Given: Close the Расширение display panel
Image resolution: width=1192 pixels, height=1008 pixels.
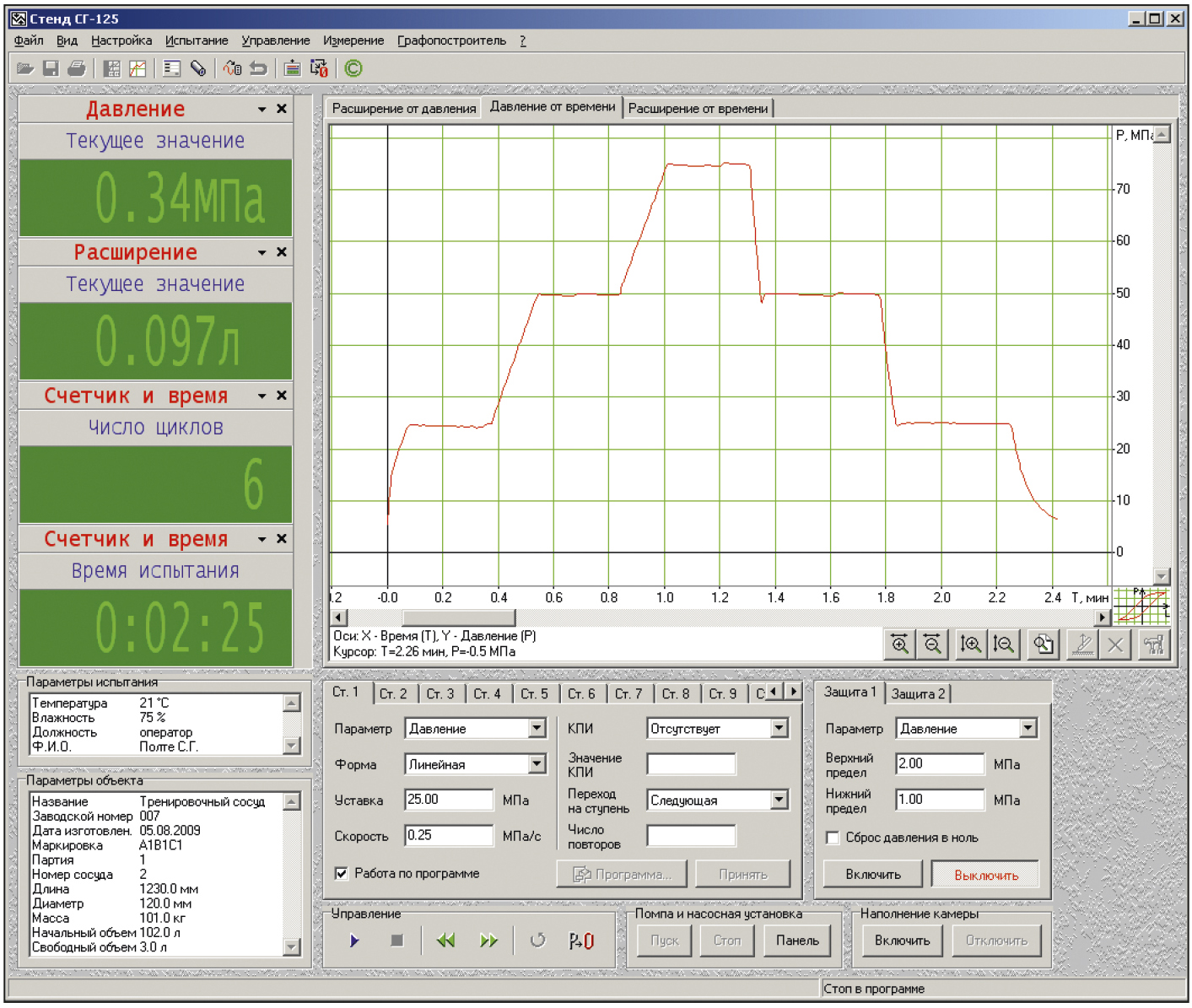Looking at the screenshot, I should point(282,252).
